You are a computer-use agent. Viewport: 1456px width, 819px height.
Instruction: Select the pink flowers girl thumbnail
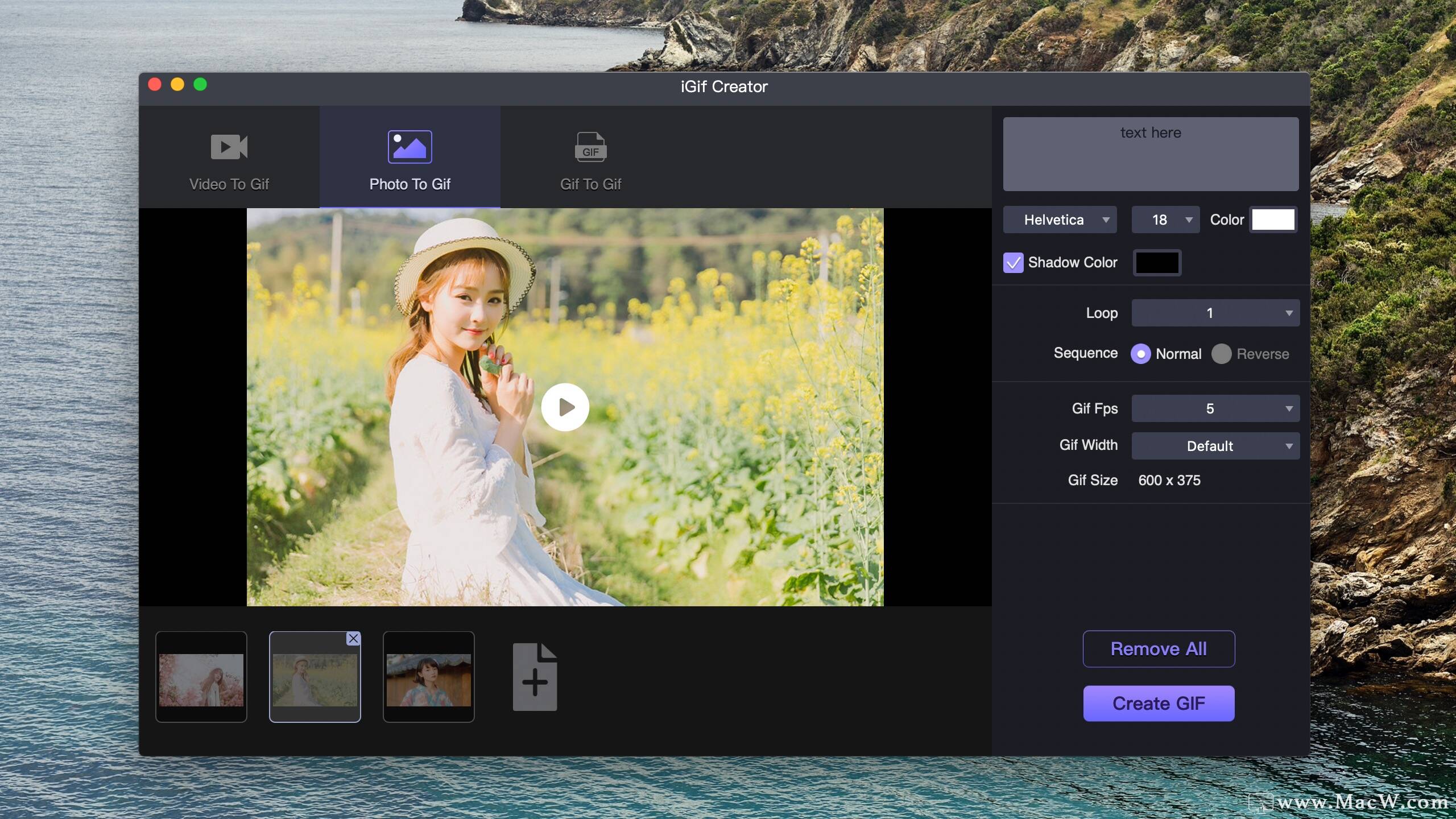201,677
